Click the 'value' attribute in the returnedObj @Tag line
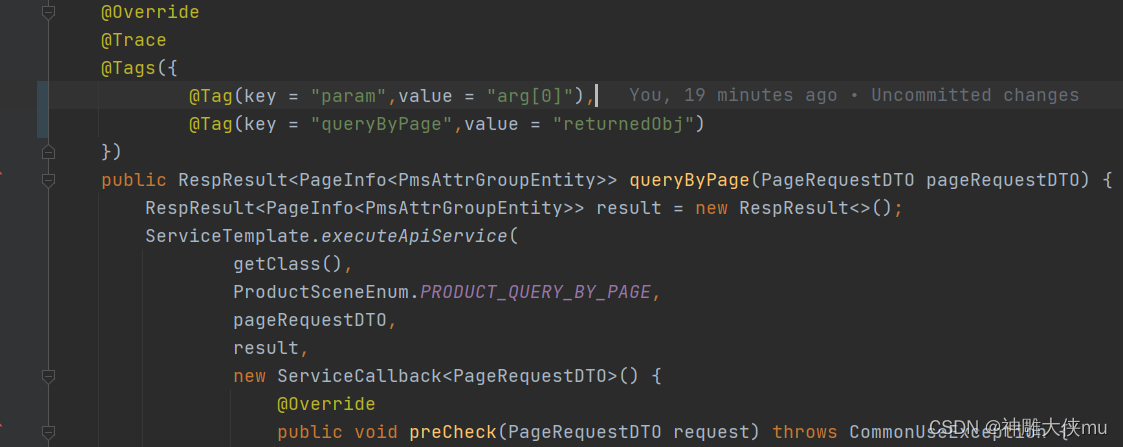 tap(491, 125)
